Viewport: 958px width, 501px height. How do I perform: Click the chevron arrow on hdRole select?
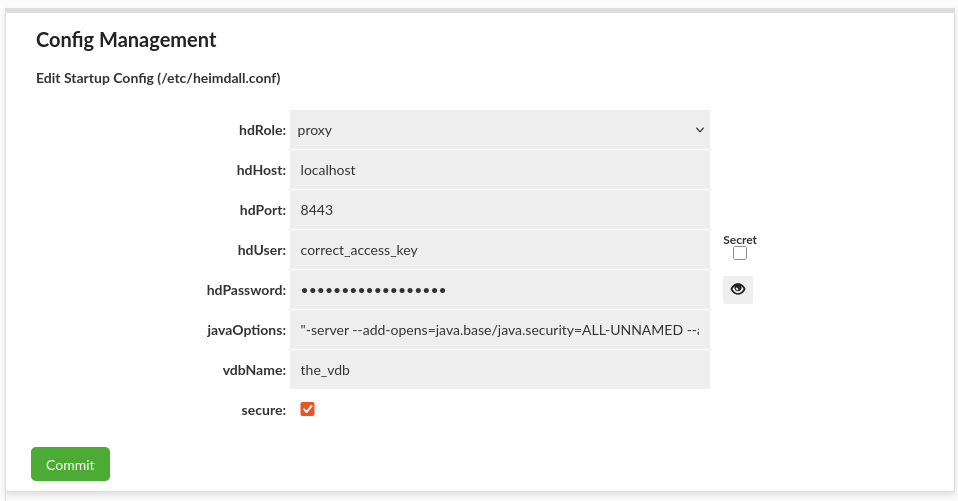click(x=700, y=130)
